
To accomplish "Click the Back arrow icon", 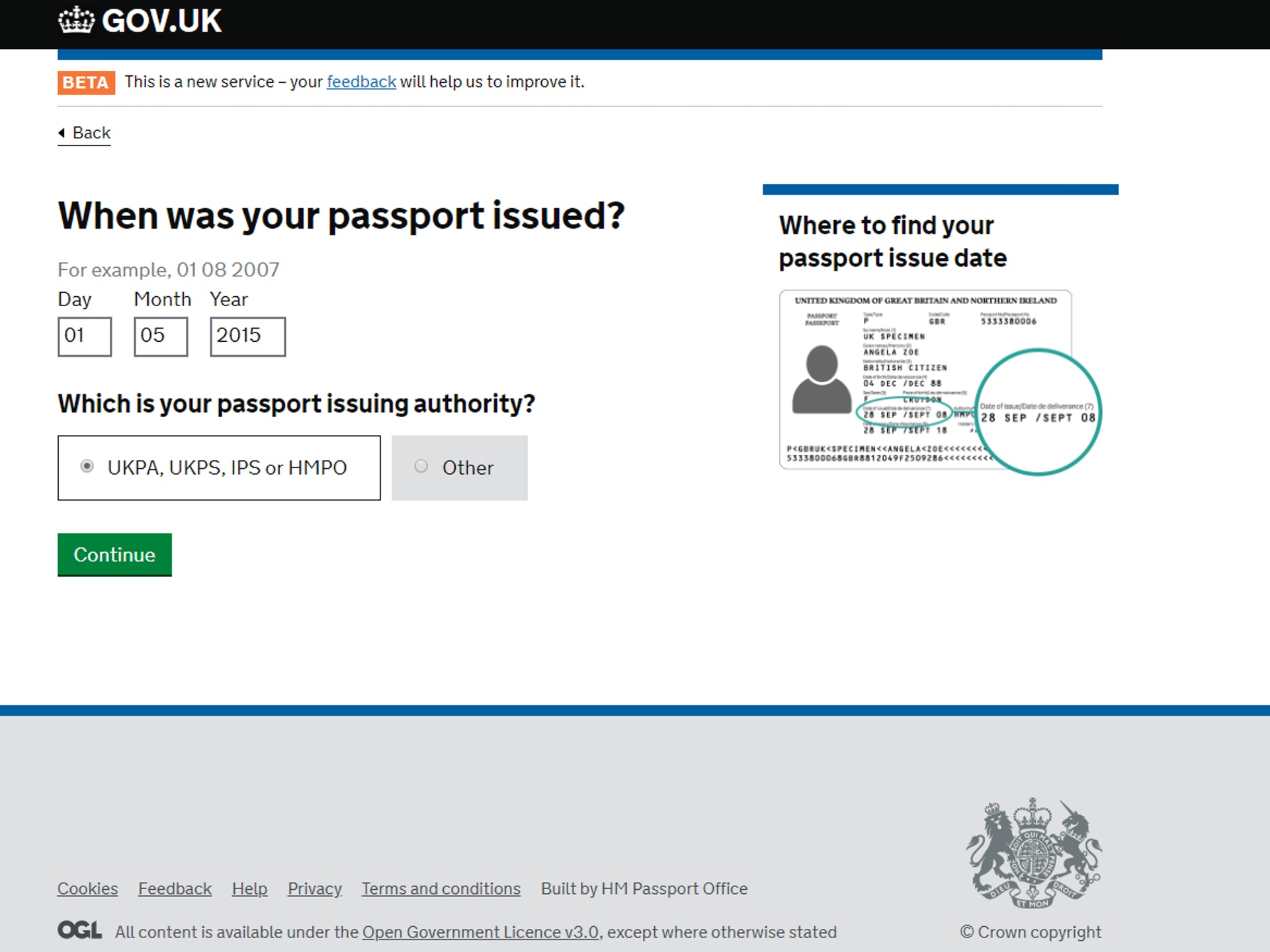I will click(x=62, y=132).
